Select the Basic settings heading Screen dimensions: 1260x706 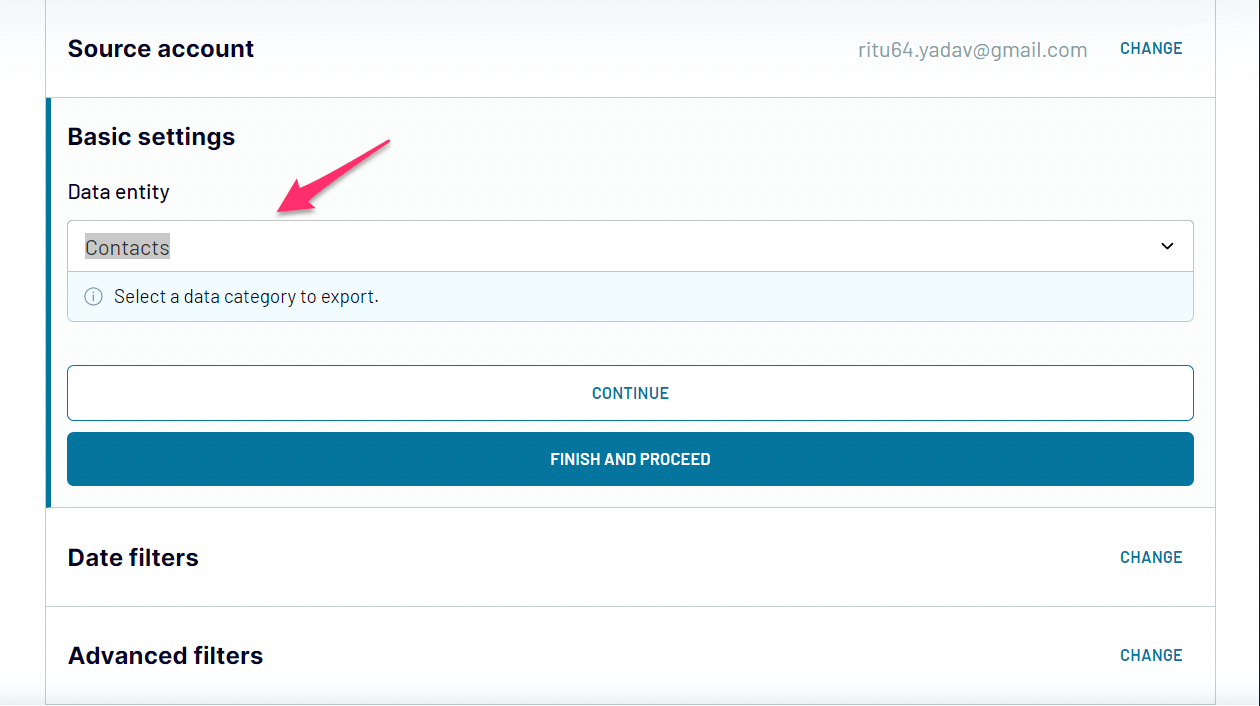click(151, 137)
